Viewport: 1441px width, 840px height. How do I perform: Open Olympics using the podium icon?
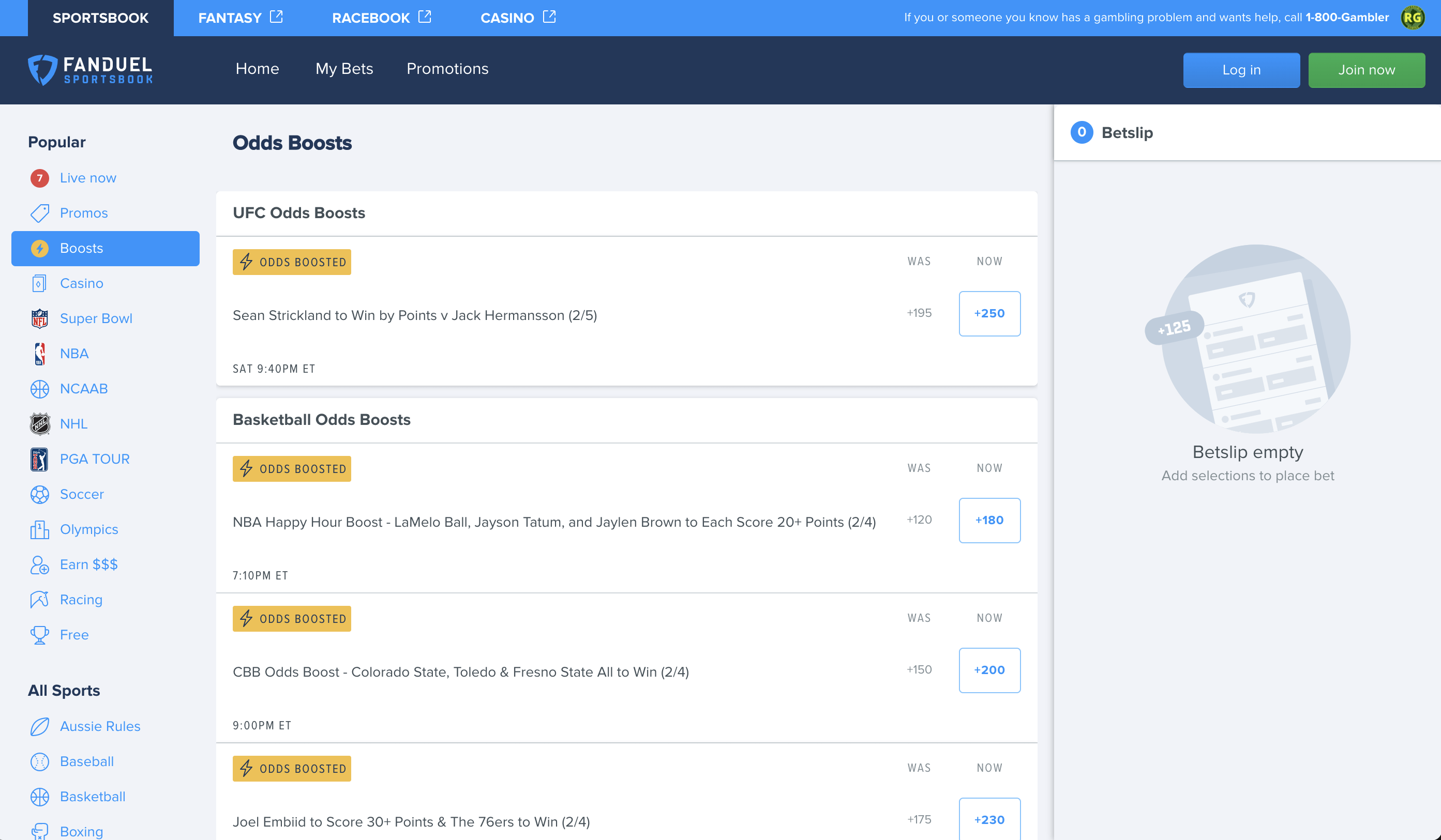pos(39,529)
